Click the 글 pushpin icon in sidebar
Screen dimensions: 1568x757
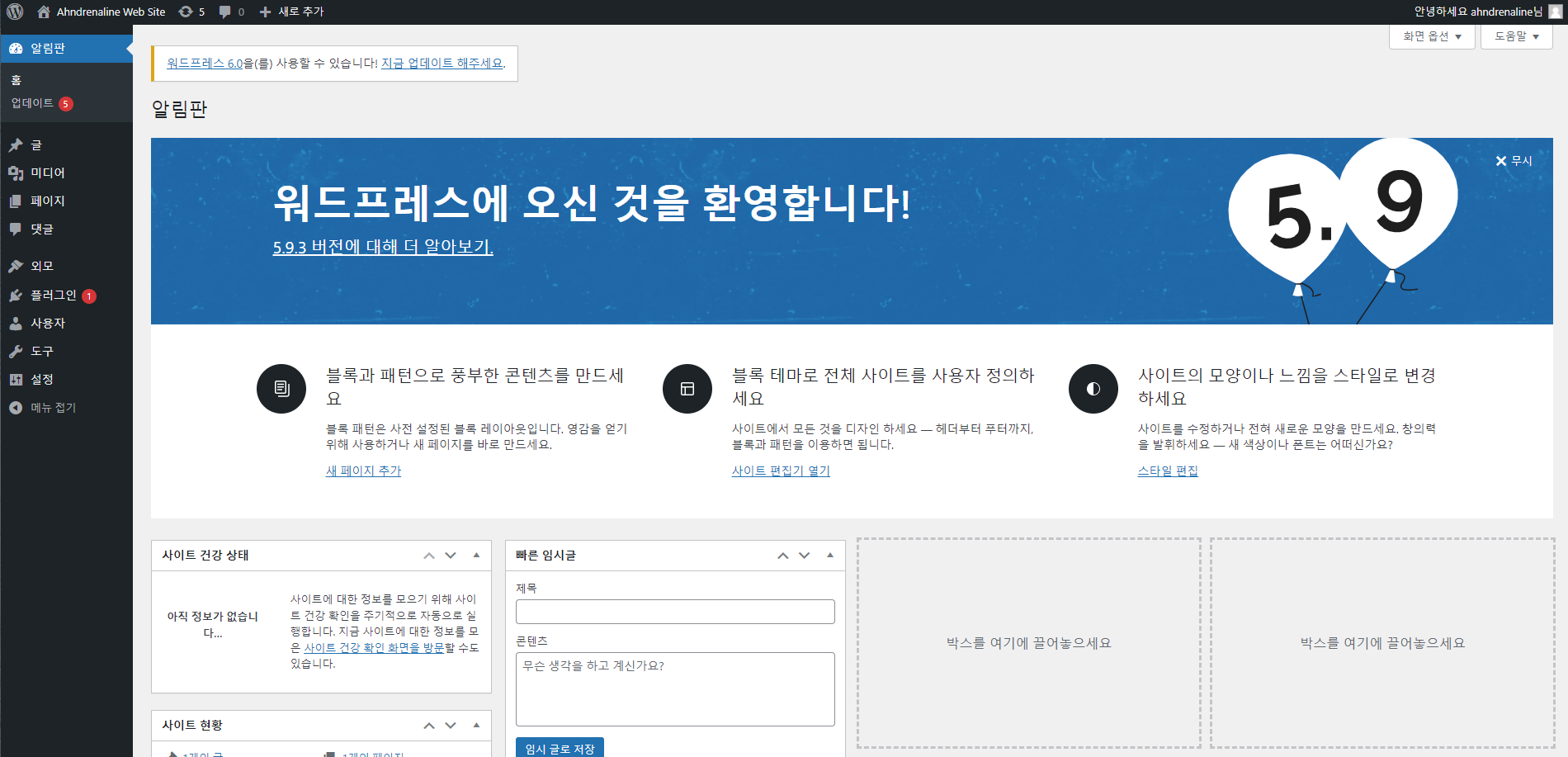pyautogui.click(x=16, y=145)
